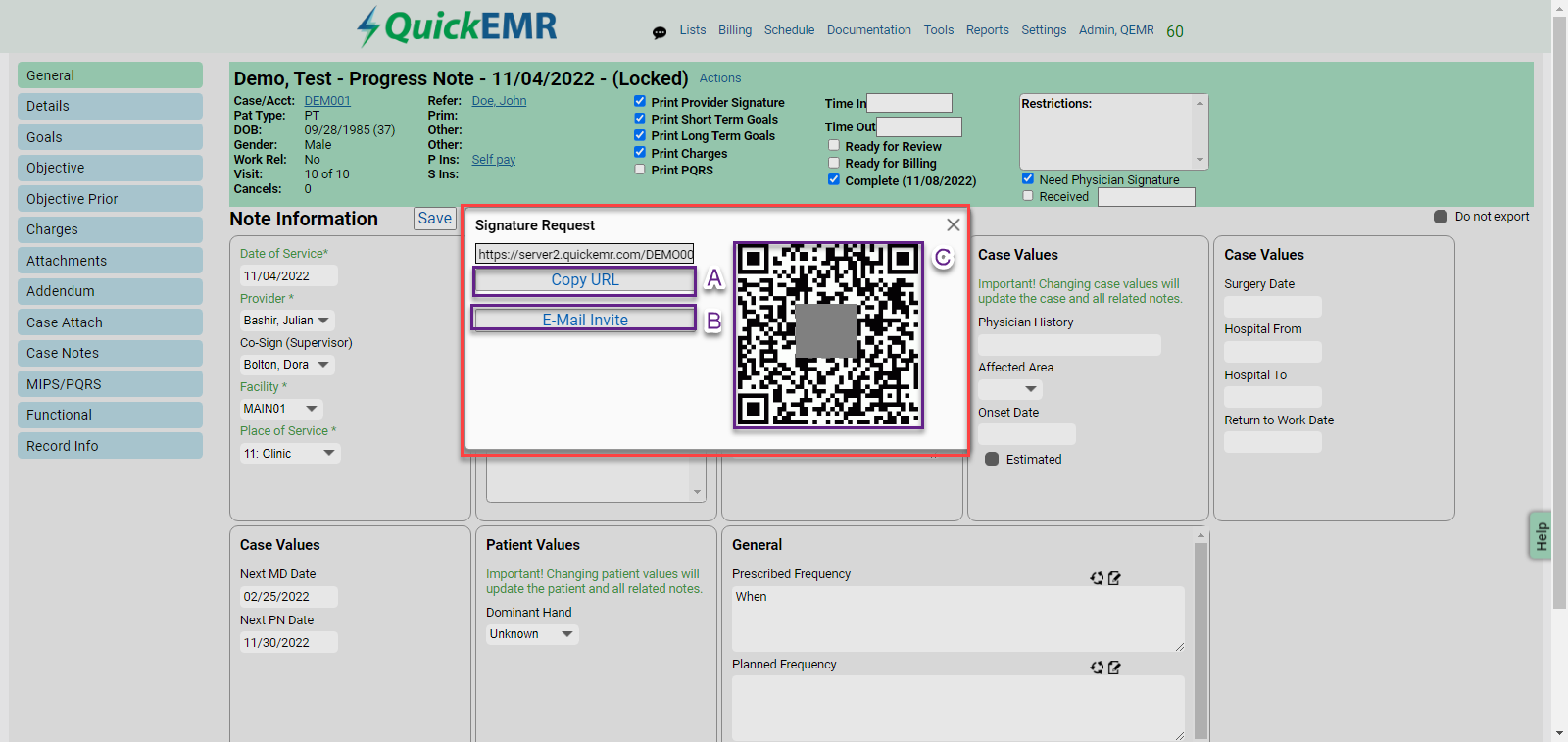Click the Prescribed Frequency text area
The image size is (1568, 742).
(958, 618)
